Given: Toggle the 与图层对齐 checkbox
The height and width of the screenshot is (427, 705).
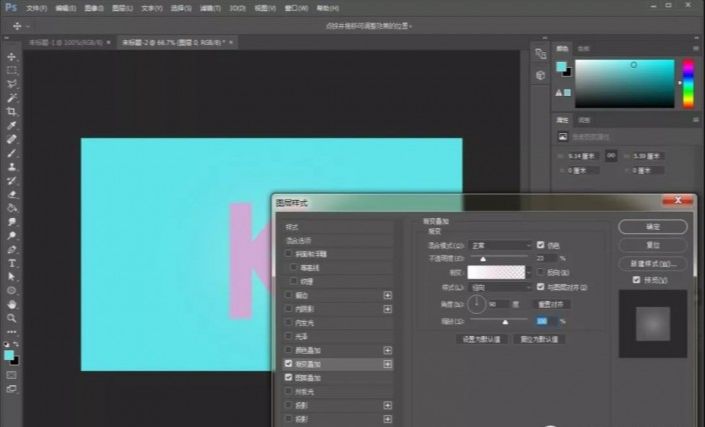Looking at the screenshot, I should coord(540,286).
